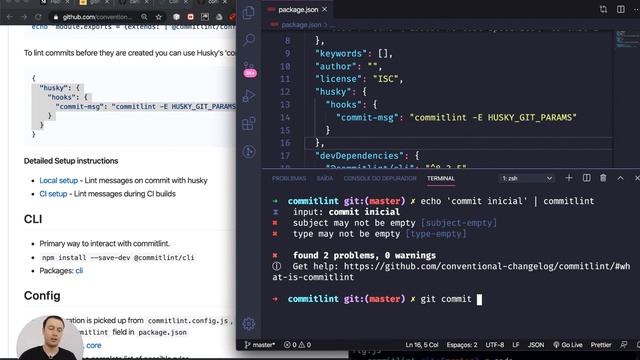Screen dimensions: 640x360
Task: Open Source Control view with pending changes badge
Action: (x=249, y=69)
